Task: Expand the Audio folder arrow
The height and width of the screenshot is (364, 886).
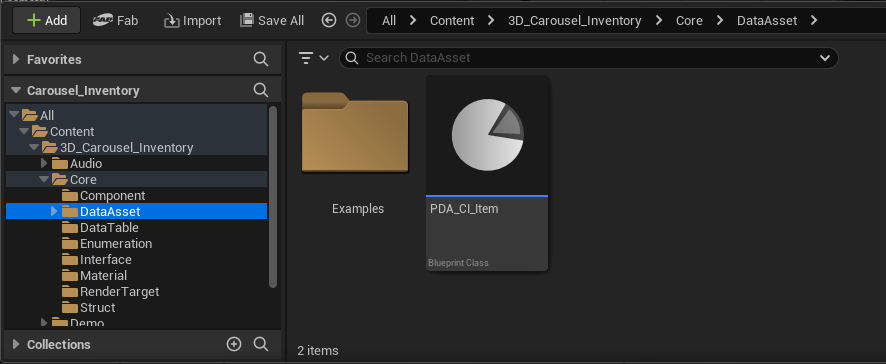Action: tap(45, 163)
